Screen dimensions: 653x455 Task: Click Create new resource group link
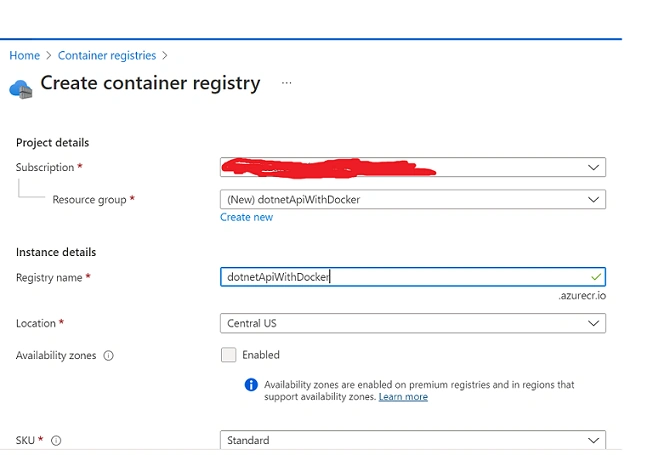point(247,217)
